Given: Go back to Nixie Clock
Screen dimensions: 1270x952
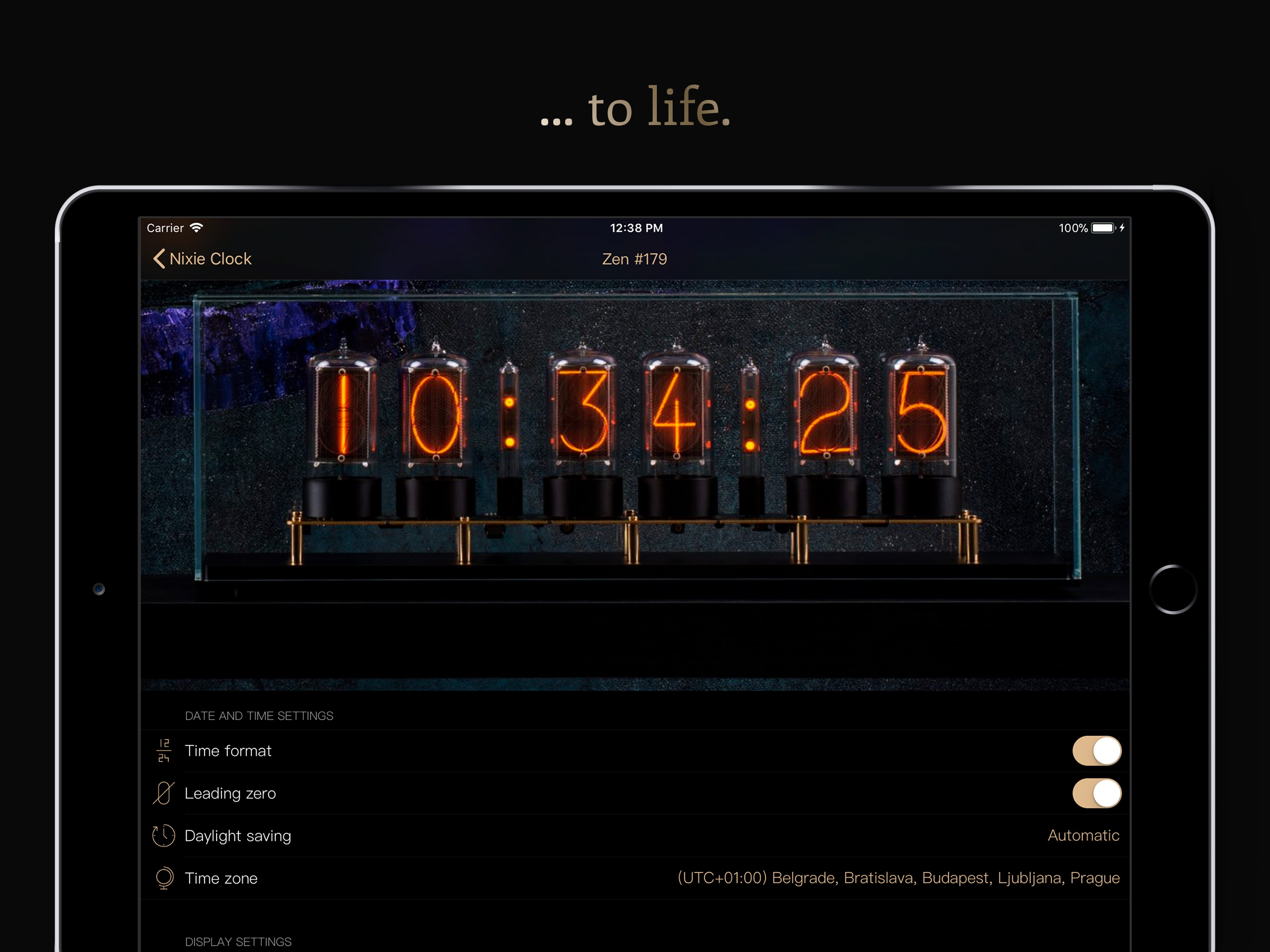Looking at the screenshot, I should click(x=210, y=258).
